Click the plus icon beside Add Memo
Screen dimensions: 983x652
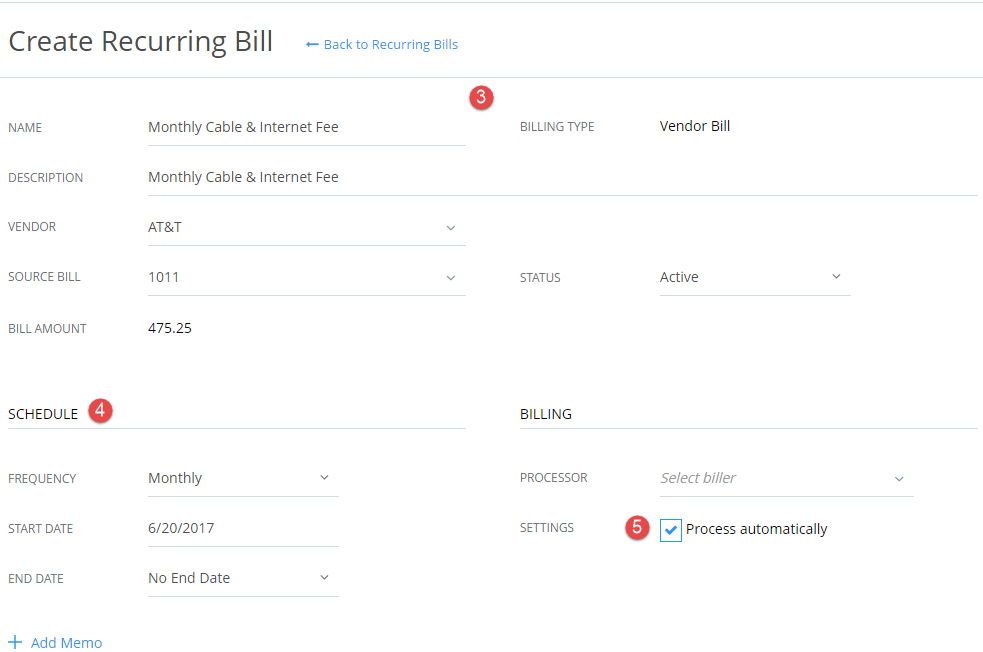tap(15, 642)
